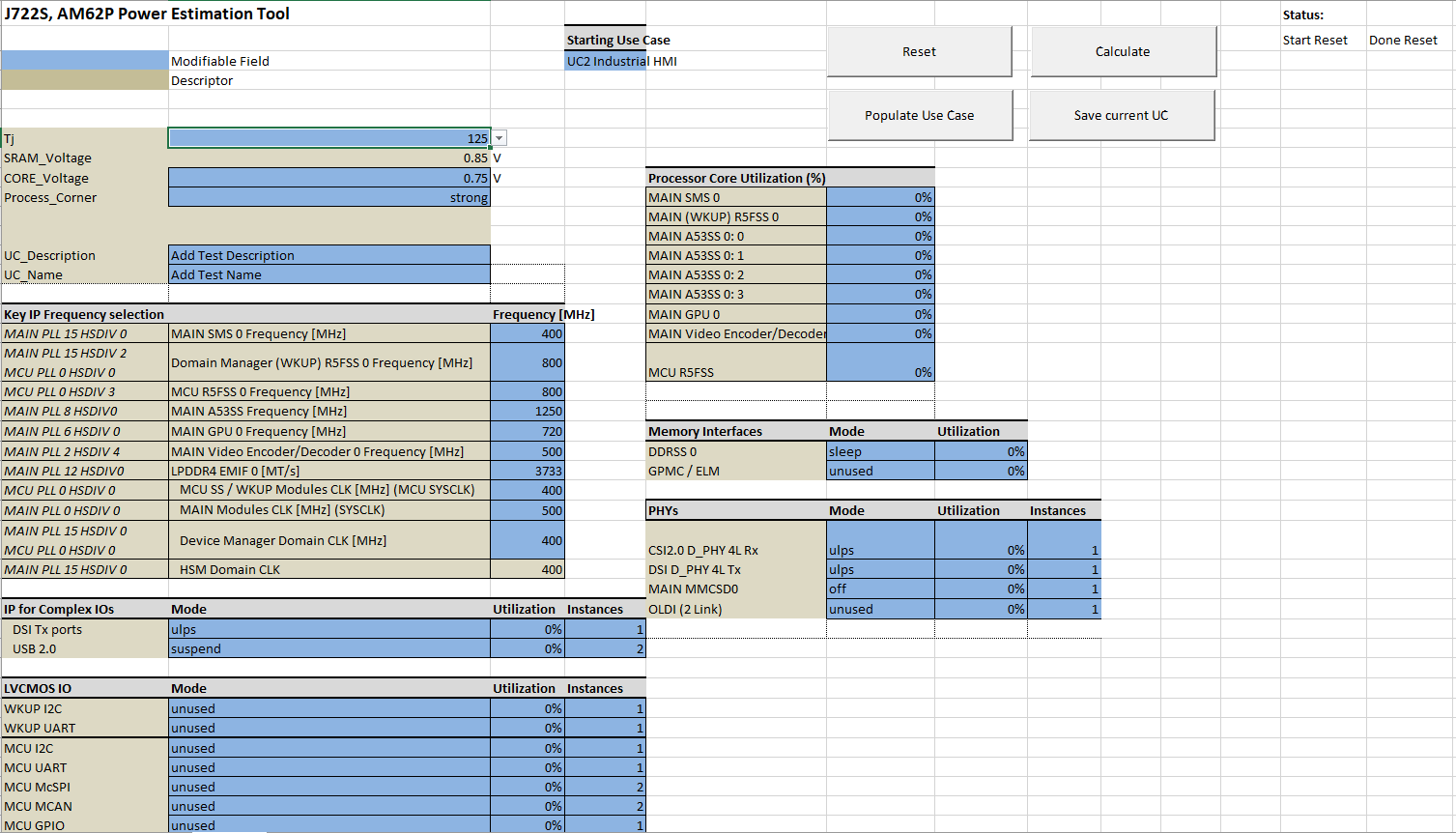
Task: Click the LVCMOS IO section header
Action: point(38,688)
